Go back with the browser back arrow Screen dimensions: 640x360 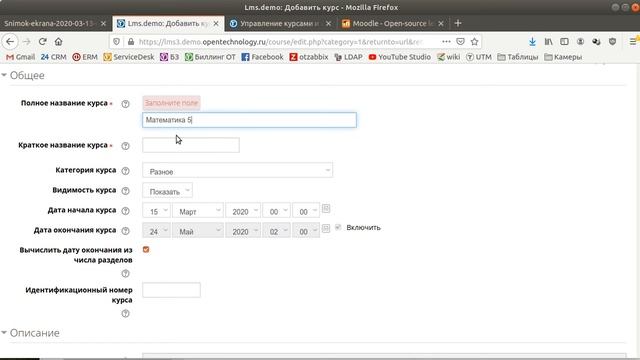pyautogui.click(x=10, y=42)
